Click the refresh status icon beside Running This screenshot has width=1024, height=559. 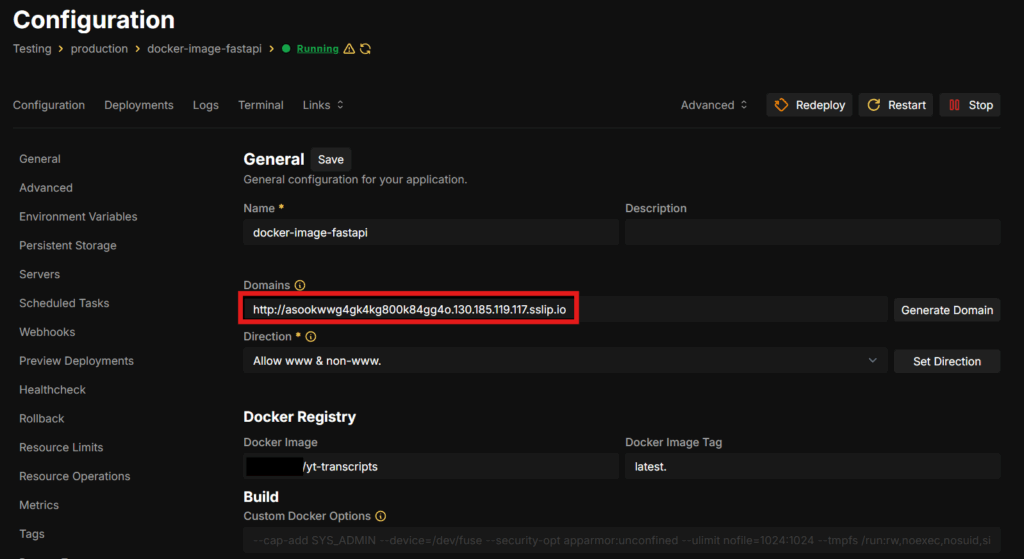click(366, 49)
